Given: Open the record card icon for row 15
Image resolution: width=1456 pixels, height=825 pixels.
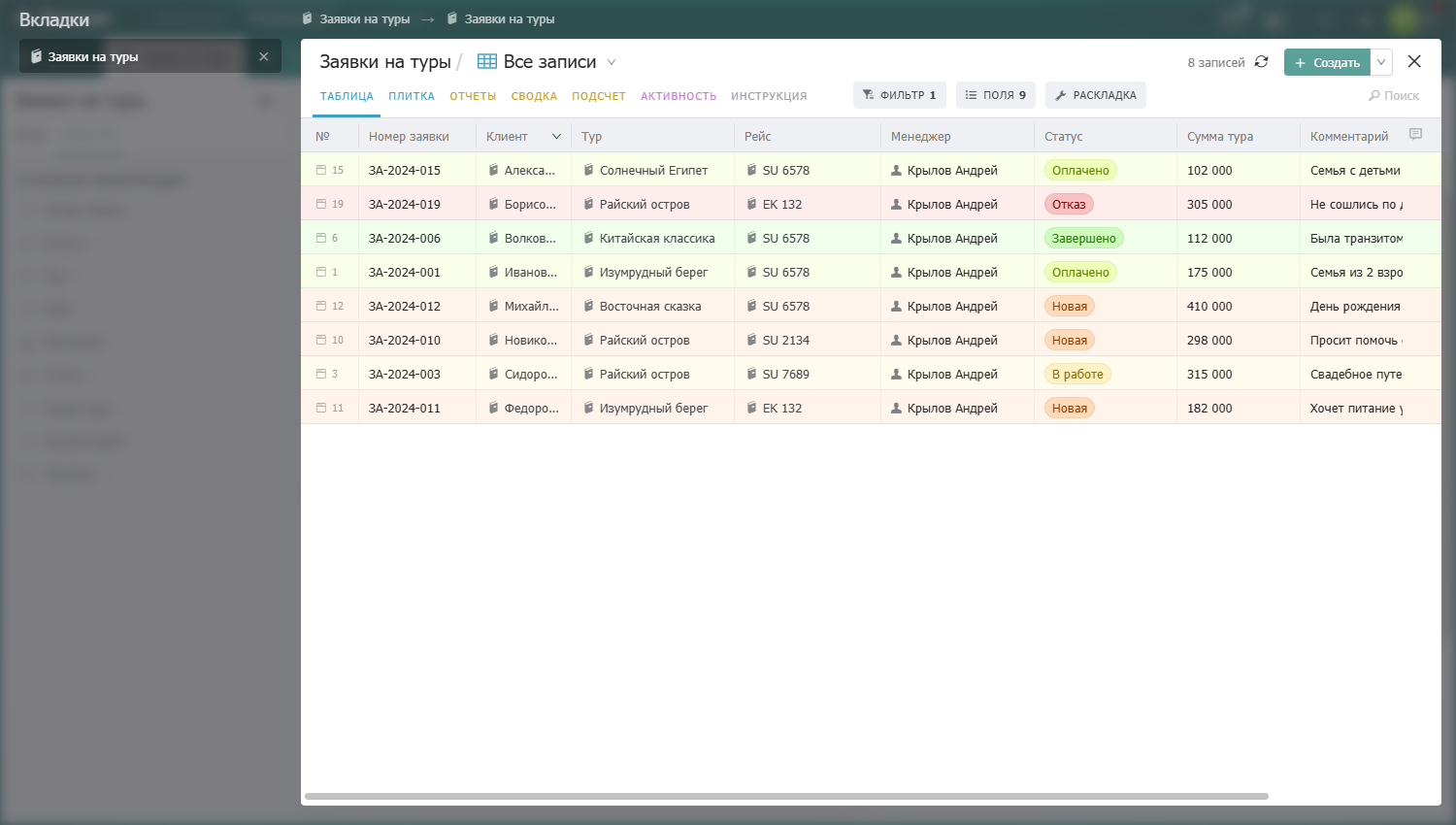Looking at the screenshot, I should (321, 170).
